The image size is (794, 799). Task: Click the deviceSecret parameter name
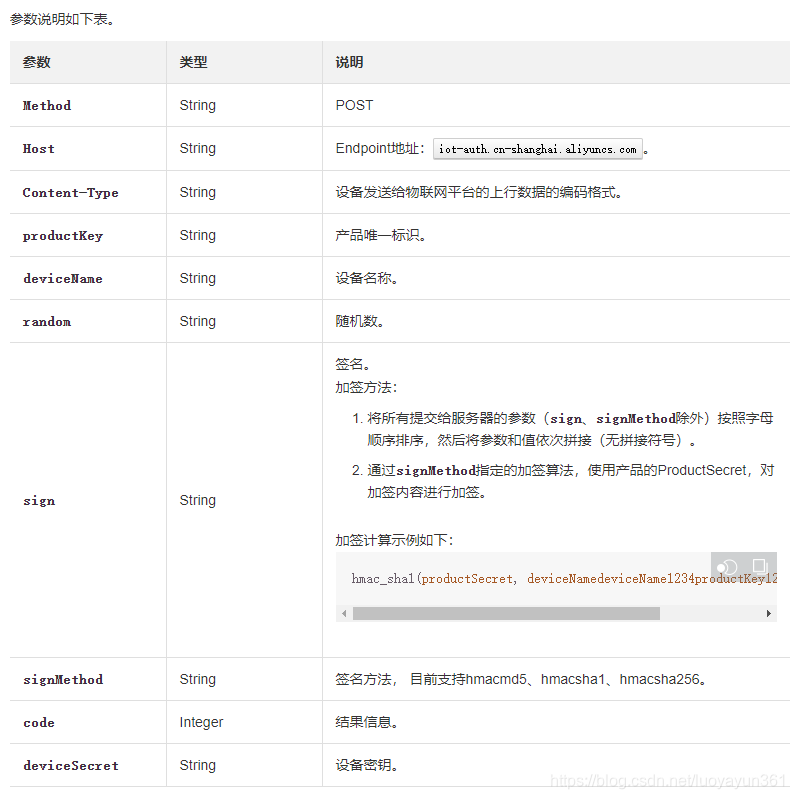(70, 766)
